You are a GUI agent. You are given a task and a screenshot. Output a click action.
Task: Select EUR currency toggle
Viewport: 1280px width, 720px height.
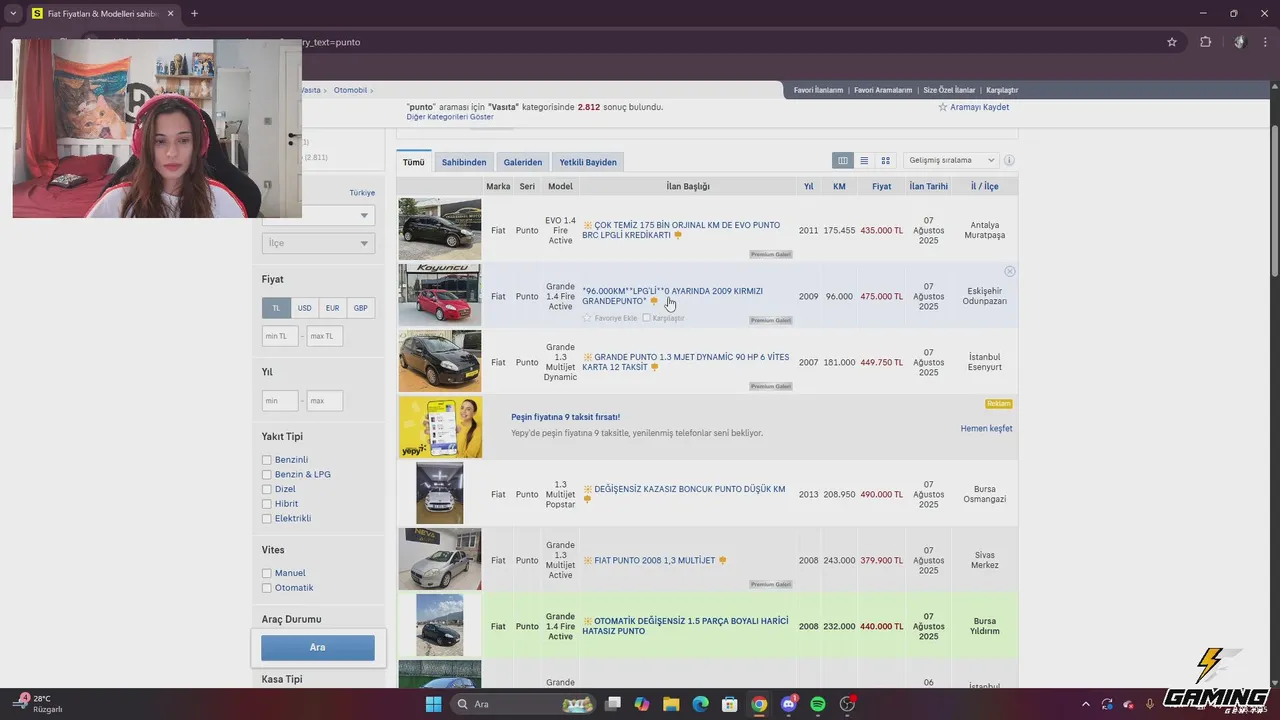[x=332, y=308]
